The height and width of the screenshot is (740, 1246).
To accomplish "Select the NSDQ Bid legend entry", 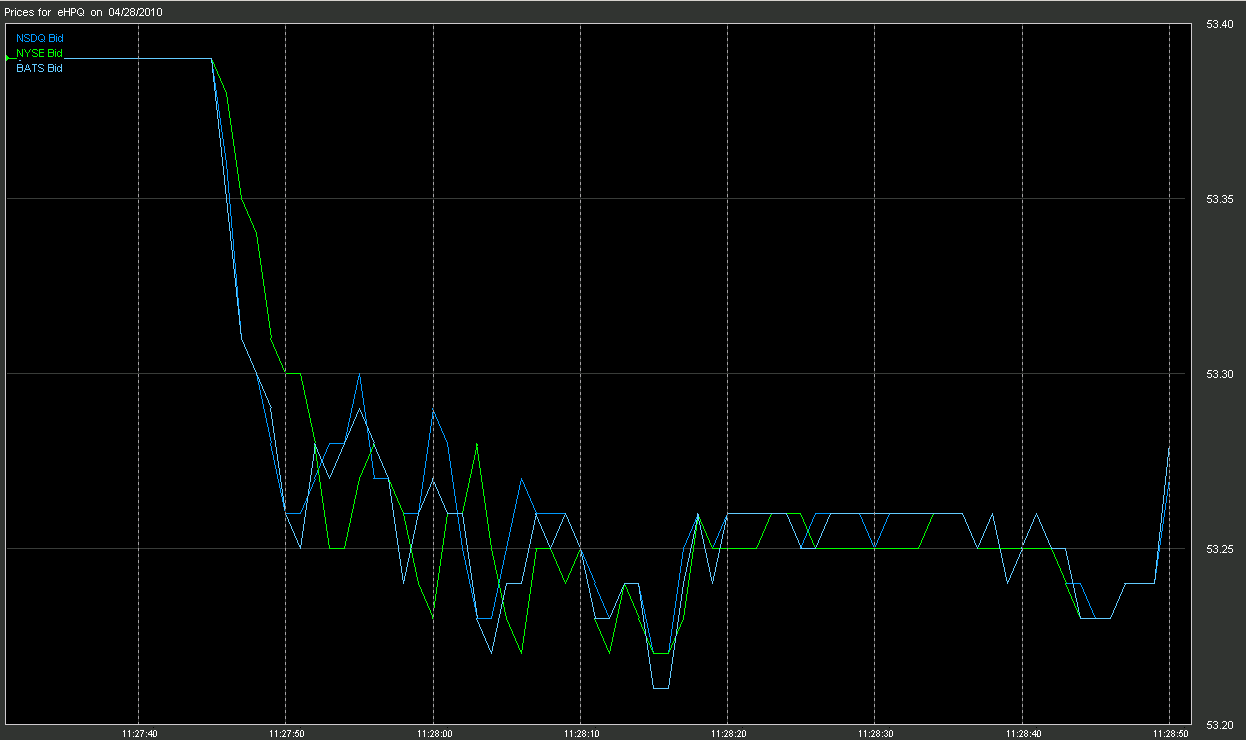I will tap(40, 38).
